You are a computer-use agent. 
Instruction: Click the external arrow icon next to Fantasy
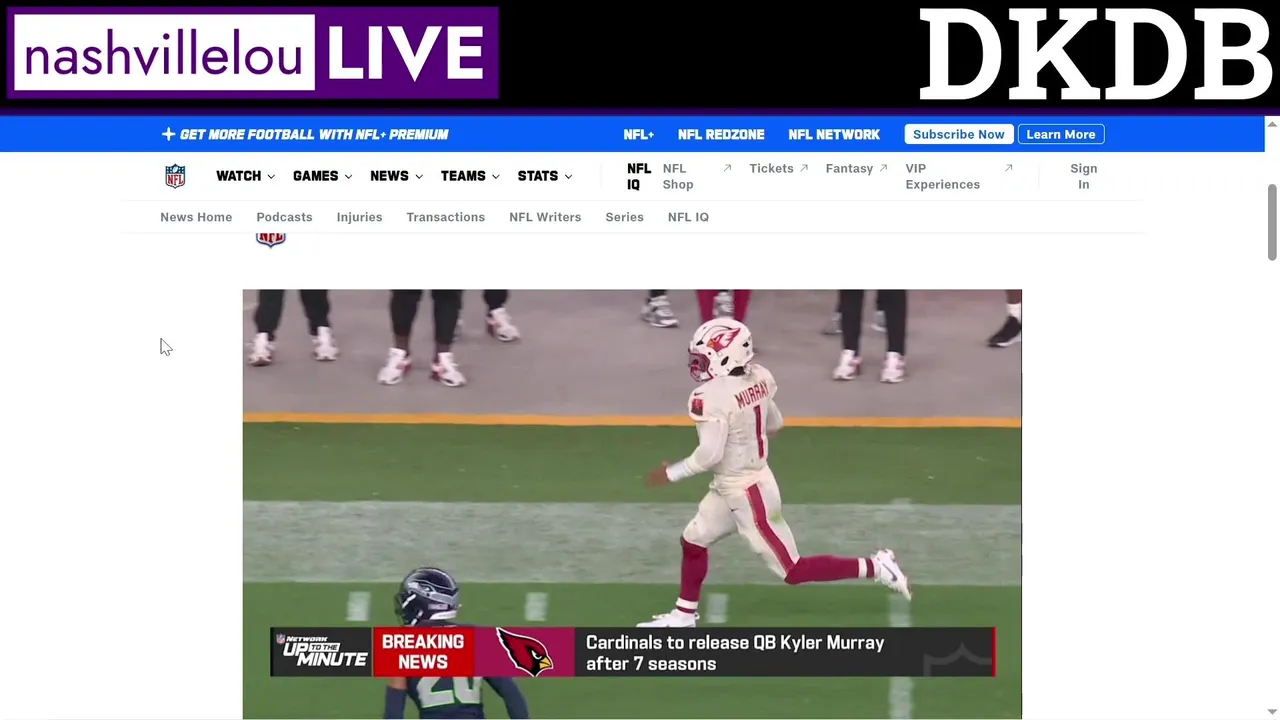[884, 168]
